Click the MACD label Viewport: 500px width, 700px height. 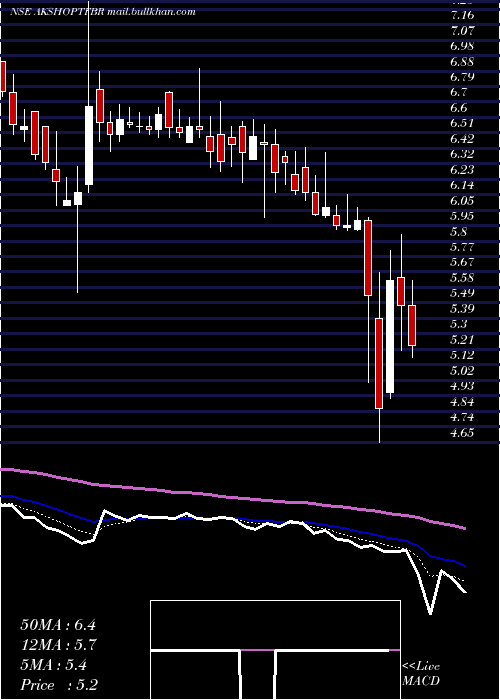pos(421,681)
